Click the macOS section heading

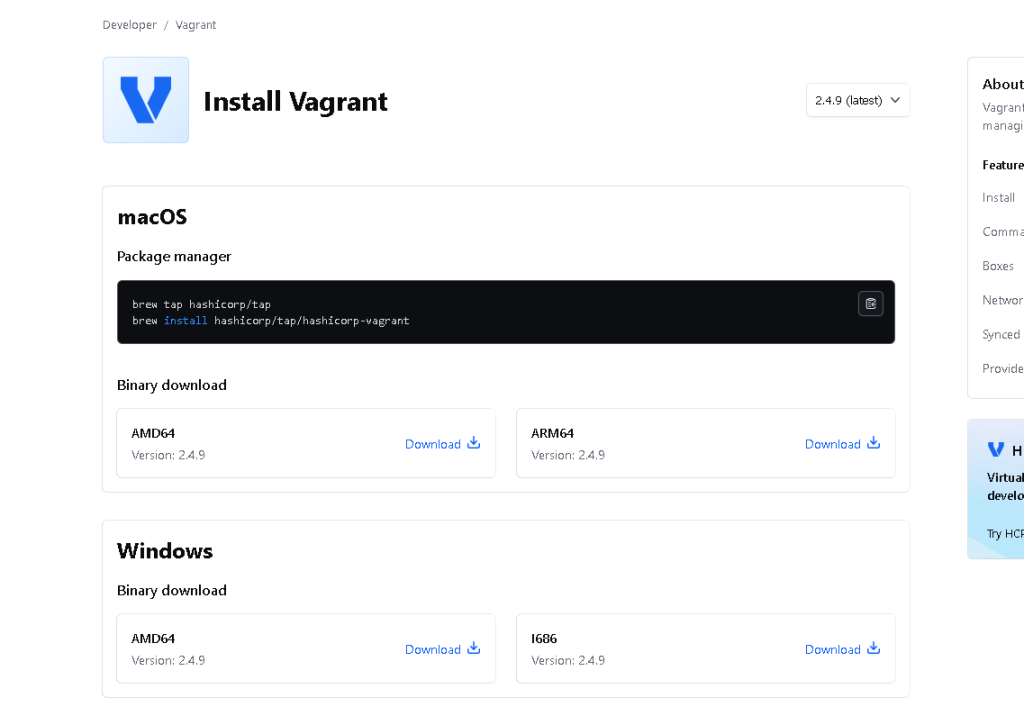(152, 217)
